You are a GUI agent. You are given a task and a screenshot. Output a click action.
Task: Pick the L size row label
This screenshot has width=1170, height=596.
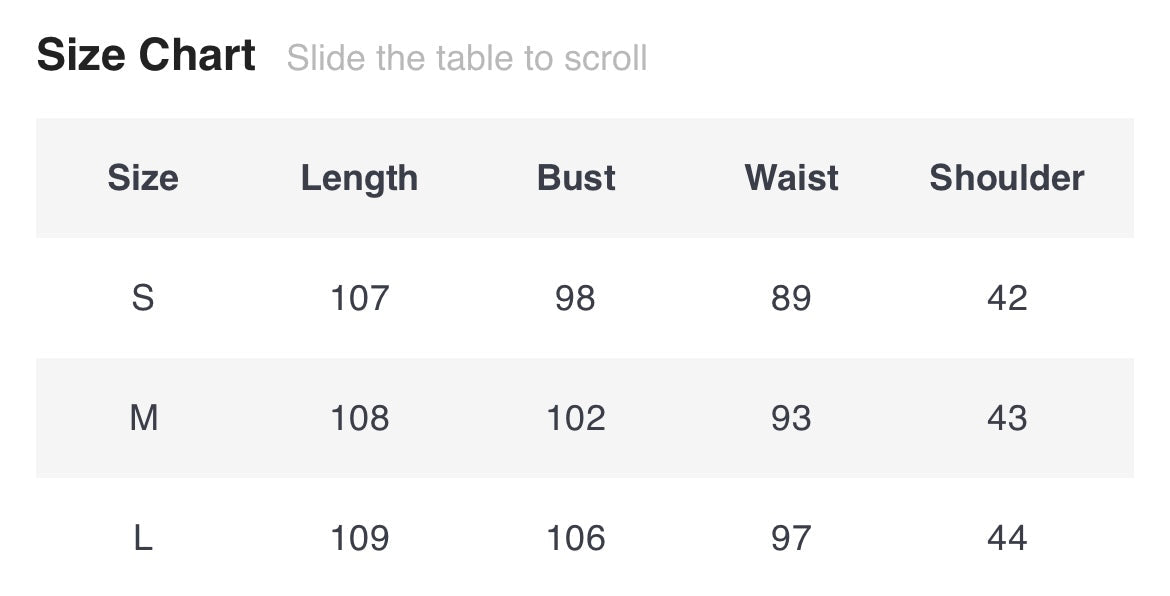143,539
